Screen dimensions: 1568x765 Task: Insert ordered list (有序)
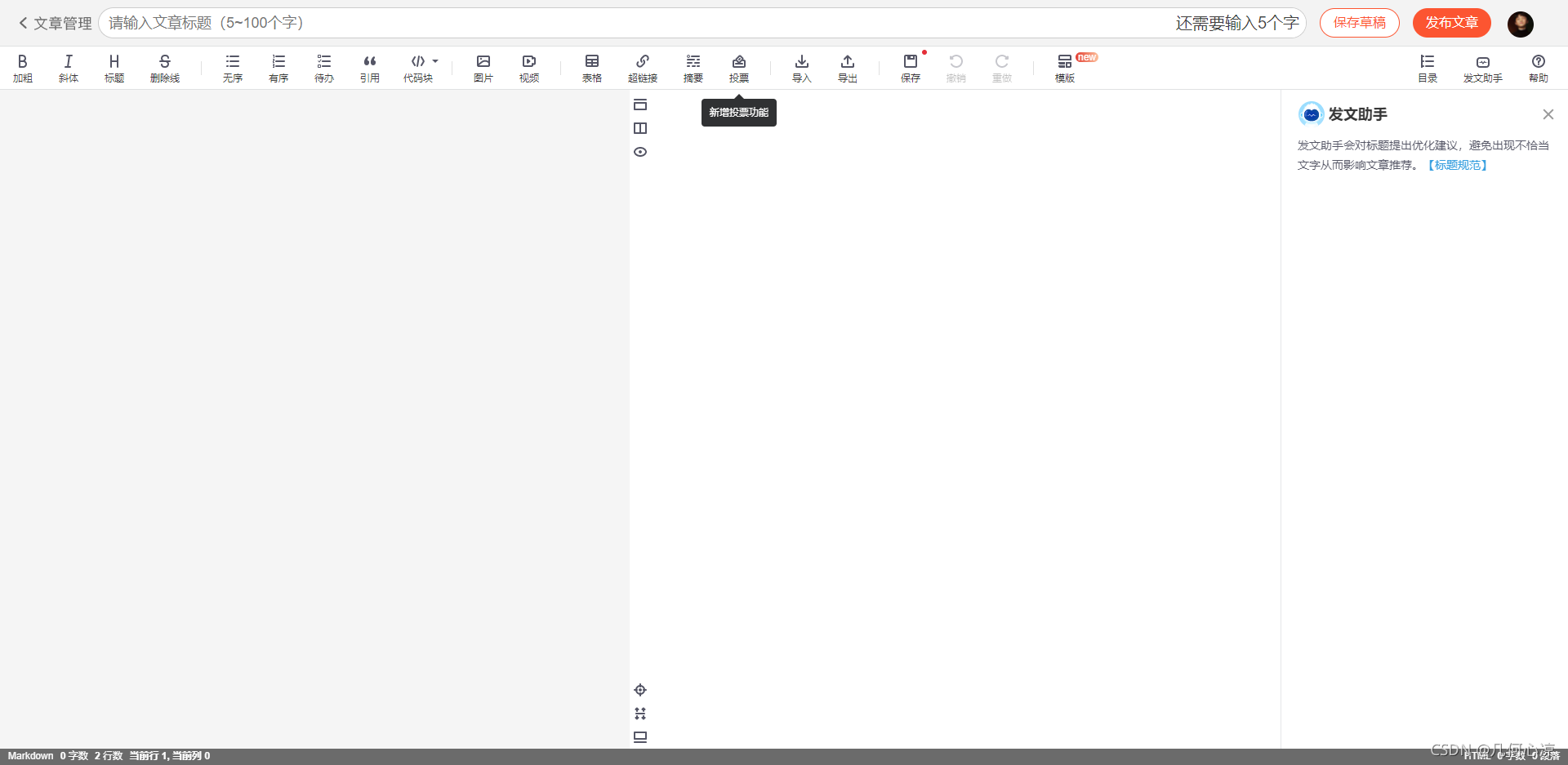click(x=278, y=68)
